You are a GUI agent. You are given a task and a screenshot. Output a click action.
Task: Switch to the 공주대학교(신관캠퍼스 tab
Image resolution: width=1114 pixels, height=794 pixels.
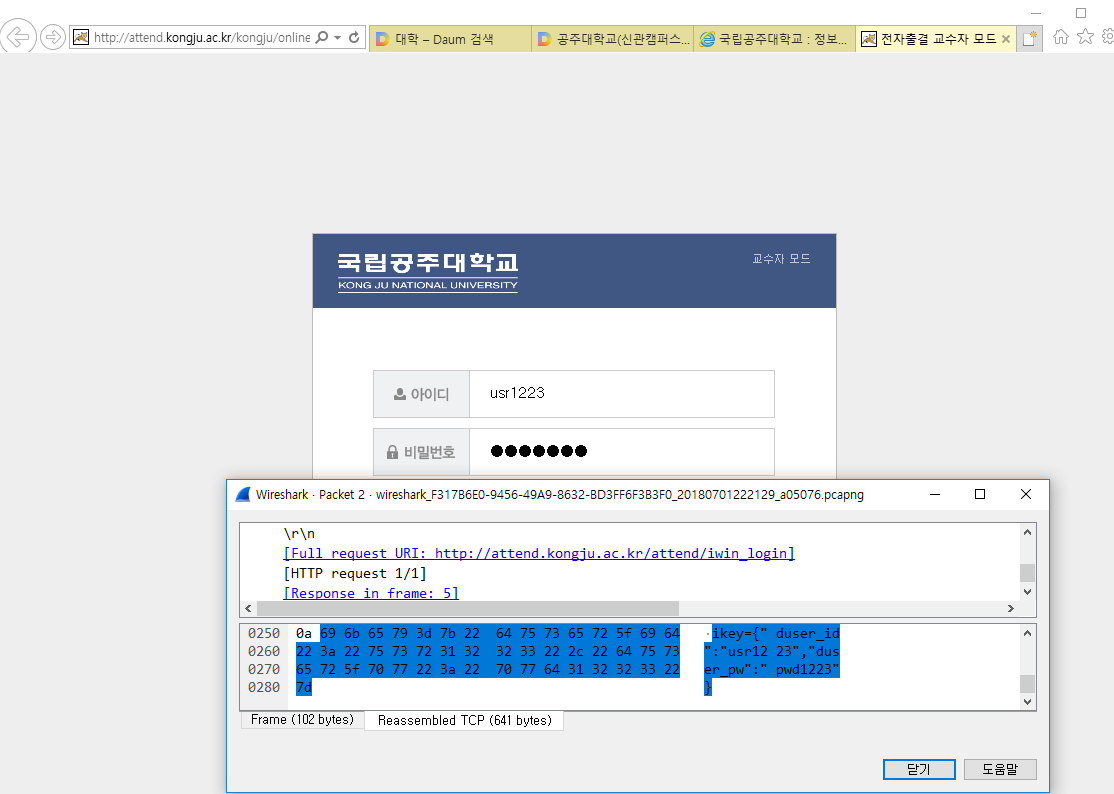click(x=612, y=39)
